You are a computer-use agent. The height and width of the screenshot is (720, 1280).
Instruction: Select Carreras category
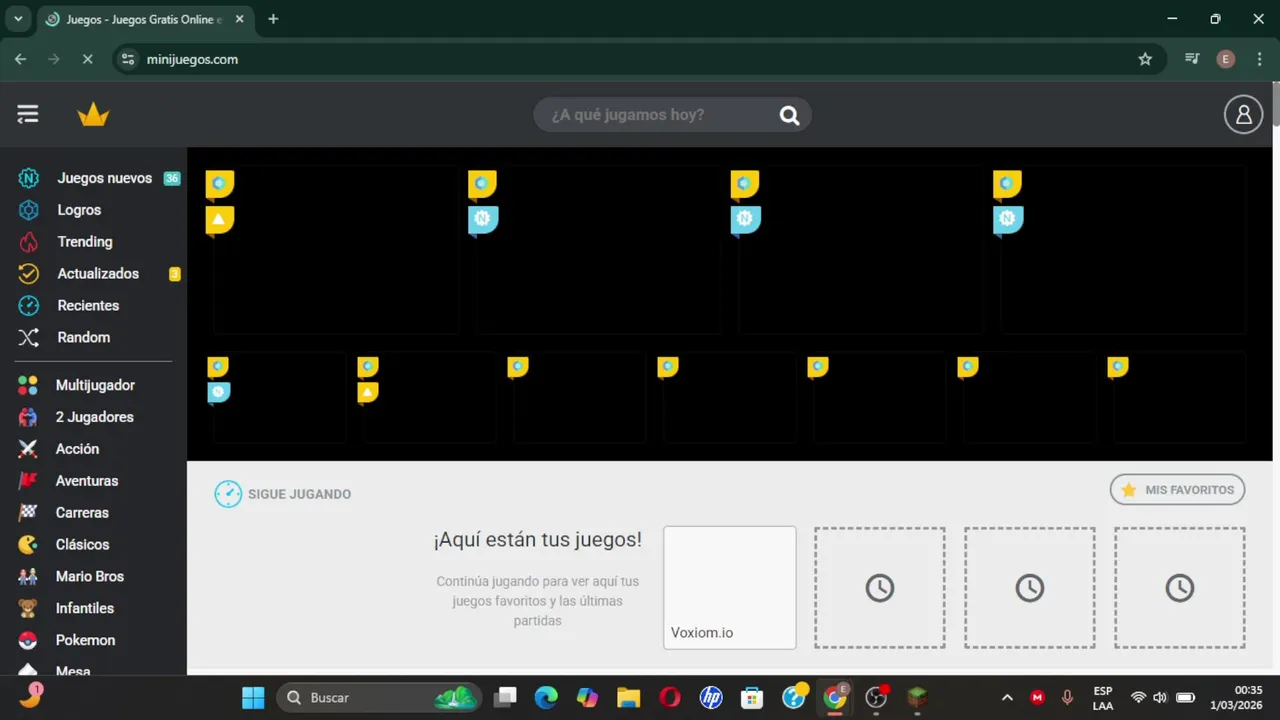[x=82, y=513]
